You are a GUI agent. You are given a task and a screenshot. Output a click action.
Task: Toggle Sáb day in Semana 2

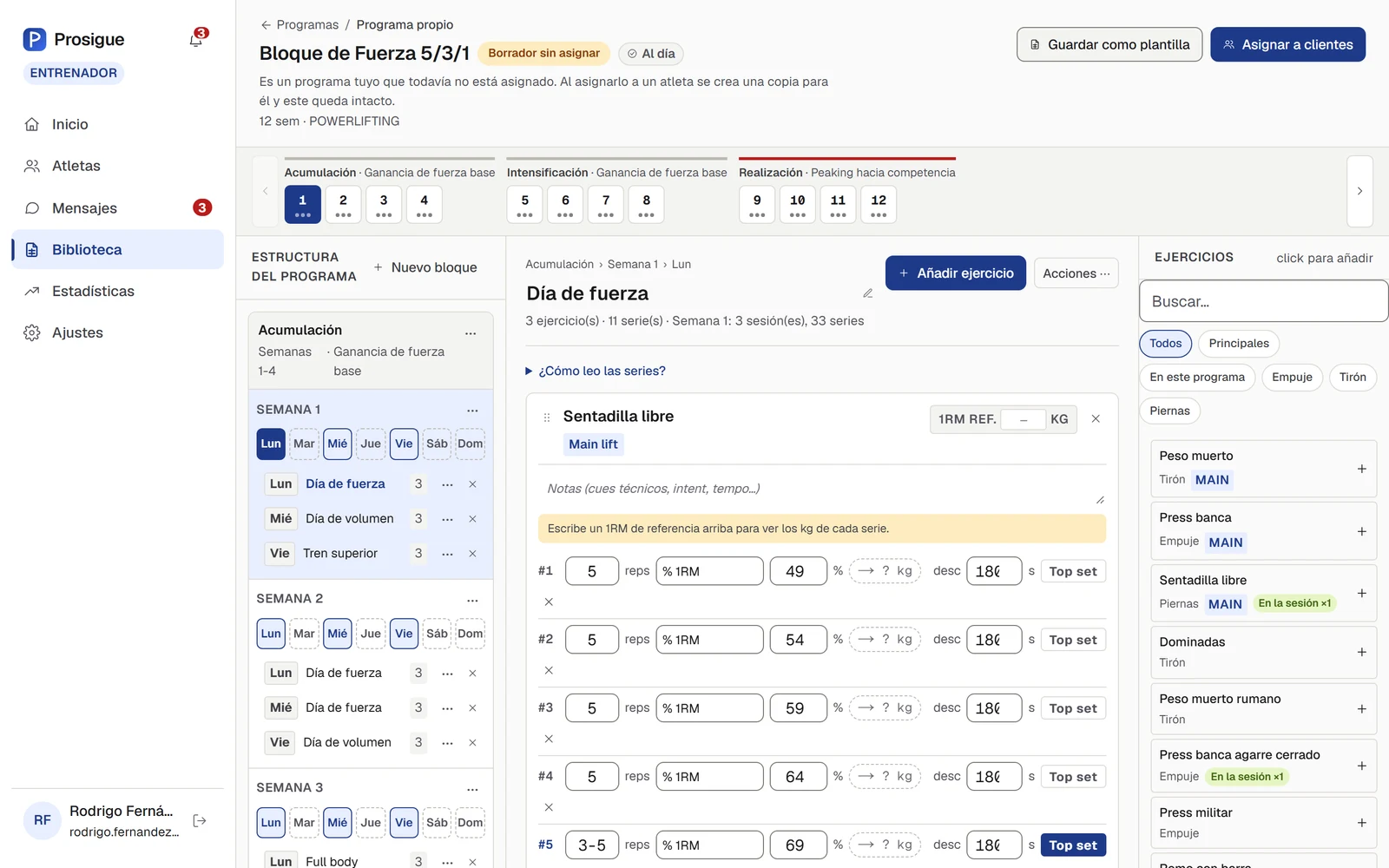[x=437, y=634]
